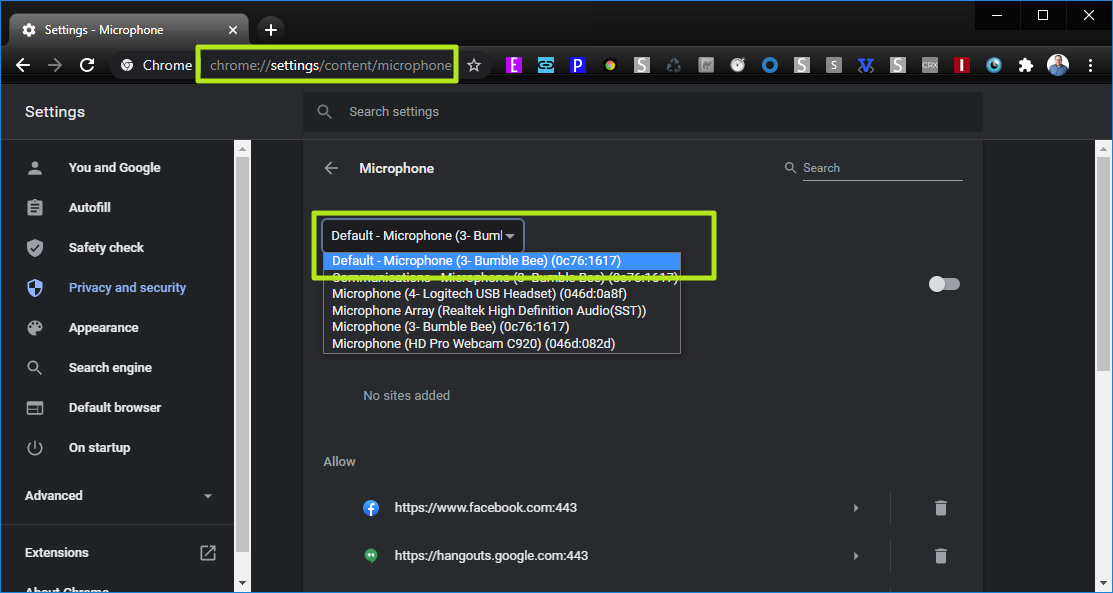Click the main page vertical scrollbar
This screenshot has height=593, width=1113.
1102,263
